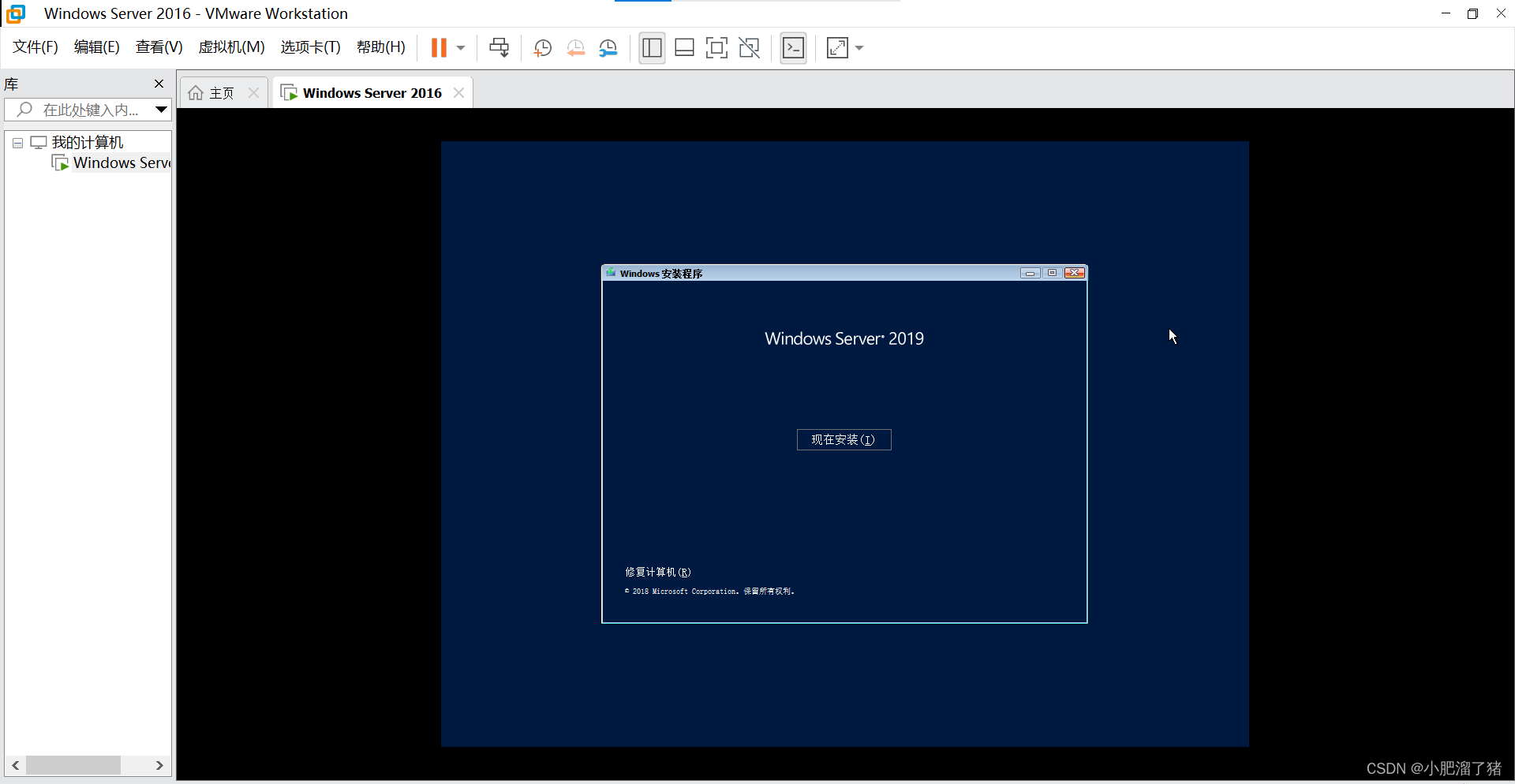The image size is (1515, 784).
Task: Send Ctrl+Alt+Del to virtual machine
Action: tap(499, 48)
